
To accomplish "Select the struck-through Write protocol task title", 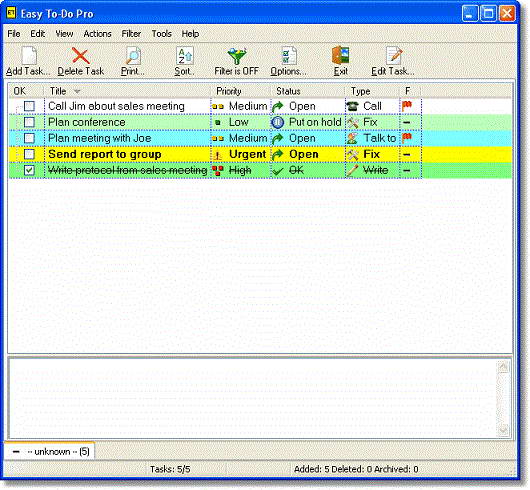I will [127, 170].
